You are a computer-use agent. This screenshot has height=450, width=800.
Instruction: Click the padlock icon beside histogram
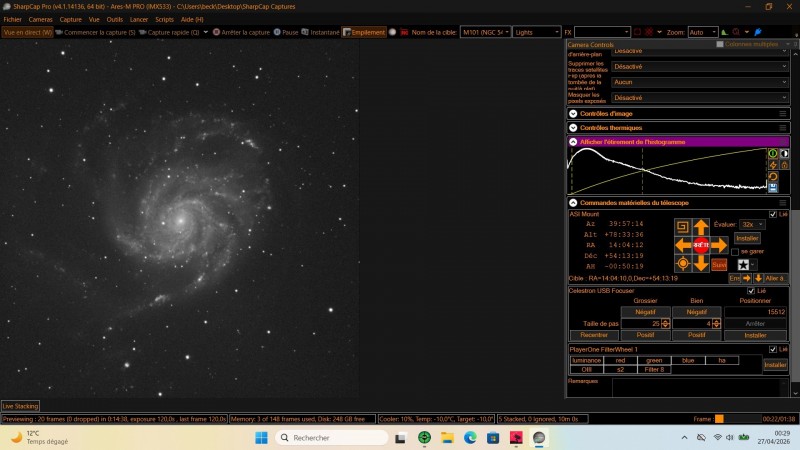pos(784,165)
